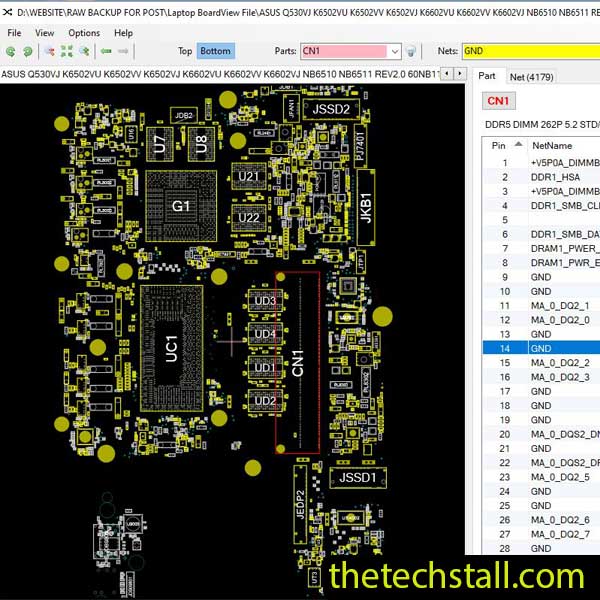Select the U8 component on board
This screenshot has height=600, width=600.
pyautogui.click(x=201, y=144)
